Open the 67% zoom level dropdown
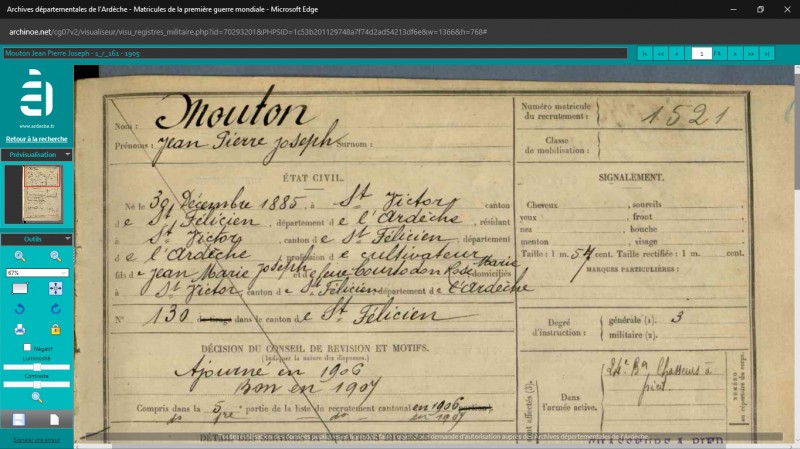 (x=37, y=273)
